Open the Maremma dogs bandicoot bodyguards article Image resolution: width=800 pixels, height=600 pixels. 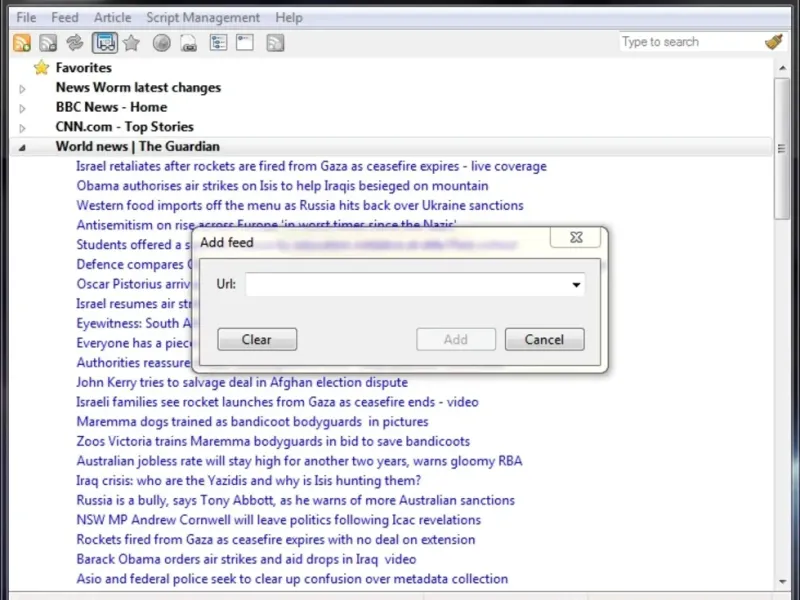coord(252,422)
